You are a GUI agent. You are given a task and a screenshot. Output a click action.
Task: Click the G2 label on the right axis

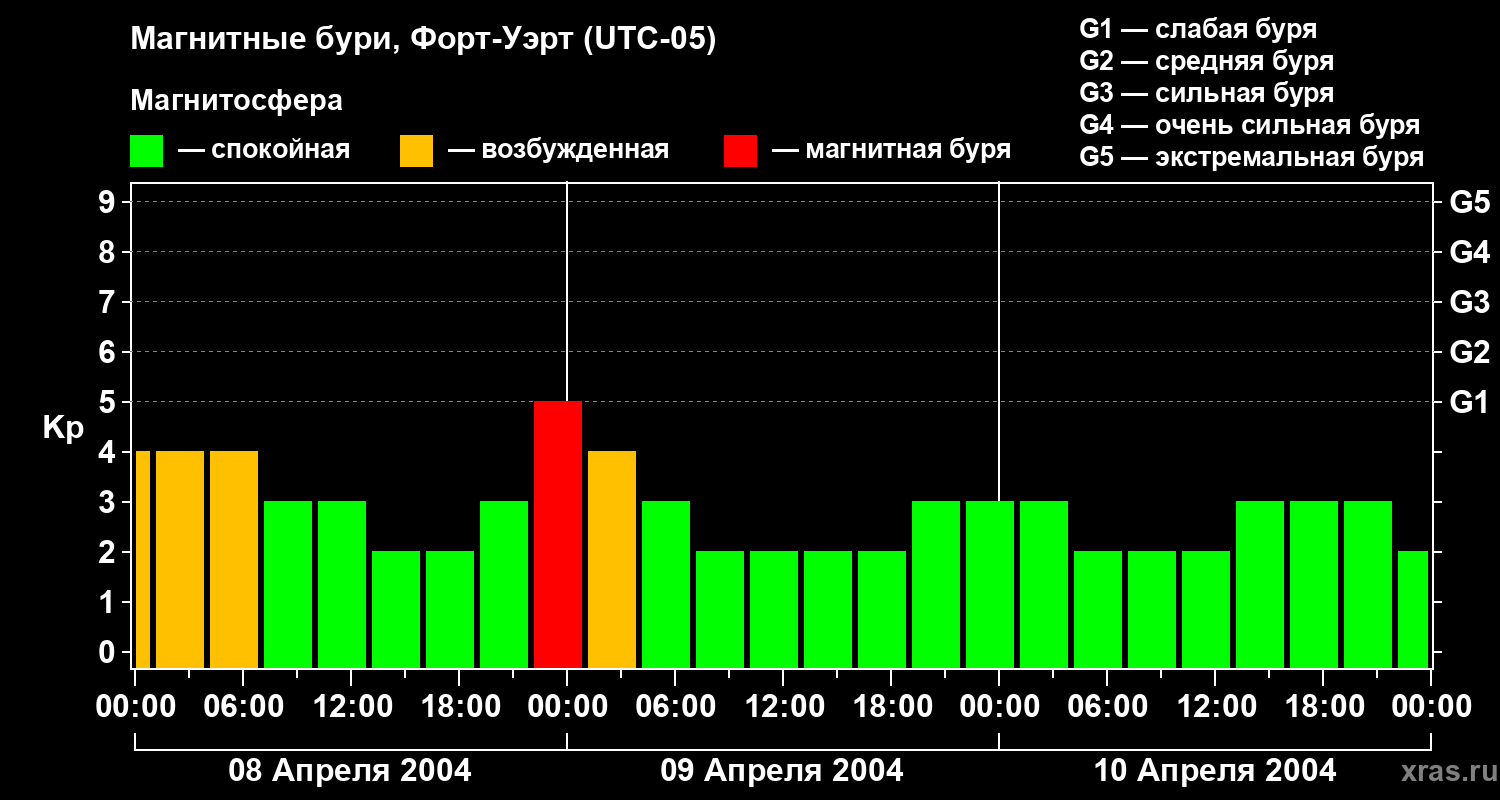[x=1469, y=352]
